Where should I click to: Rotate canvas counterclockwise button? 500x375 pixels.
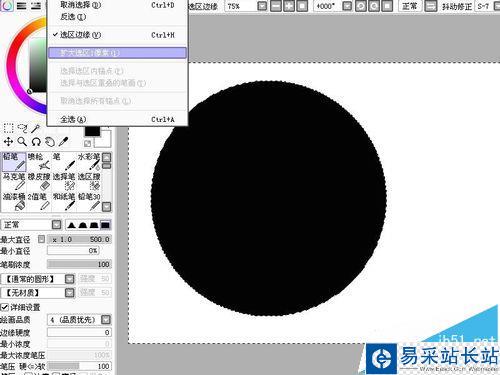361,6
